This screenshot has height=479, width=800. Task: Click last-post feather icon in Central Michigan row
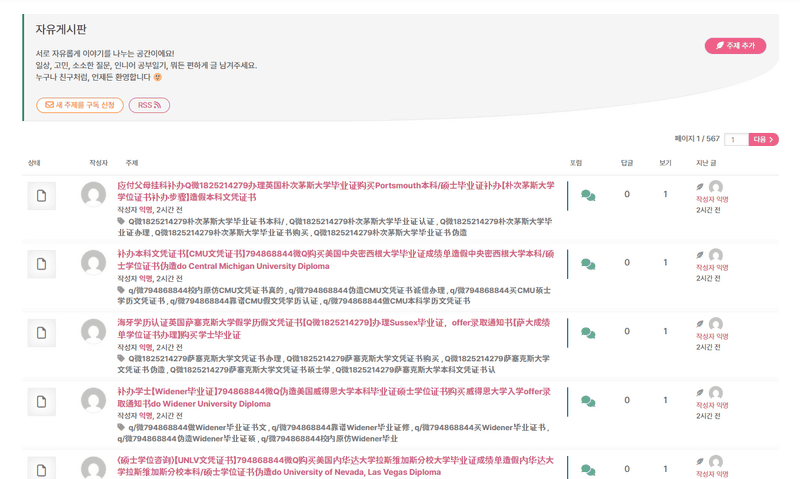point(700,255)
